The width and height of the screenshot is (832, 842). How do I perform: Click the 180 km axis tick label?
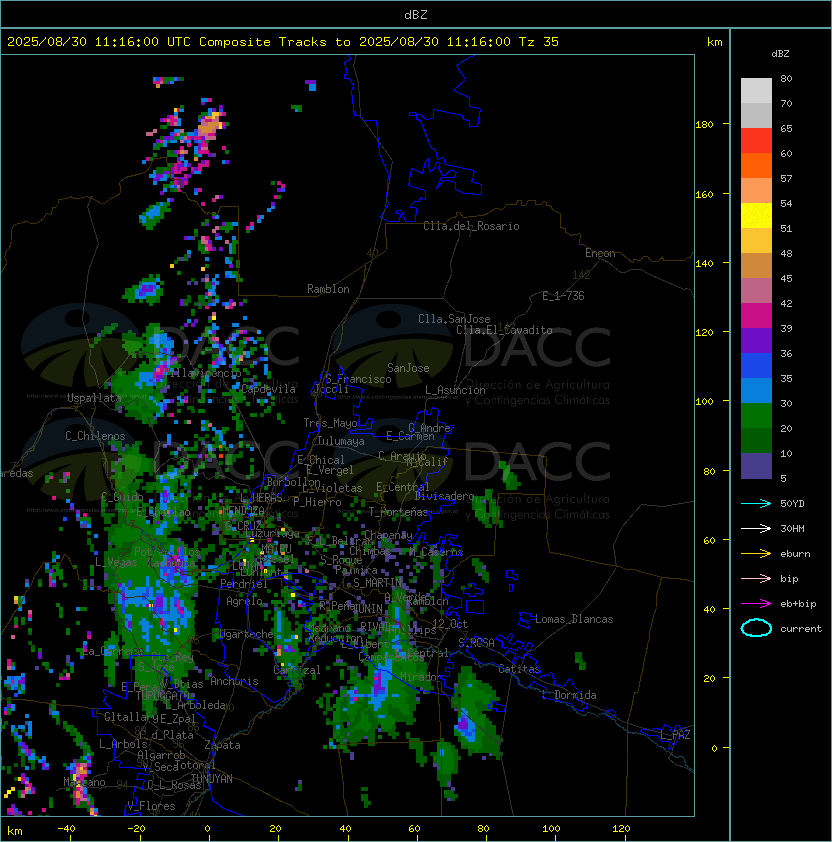pos(704,125)
